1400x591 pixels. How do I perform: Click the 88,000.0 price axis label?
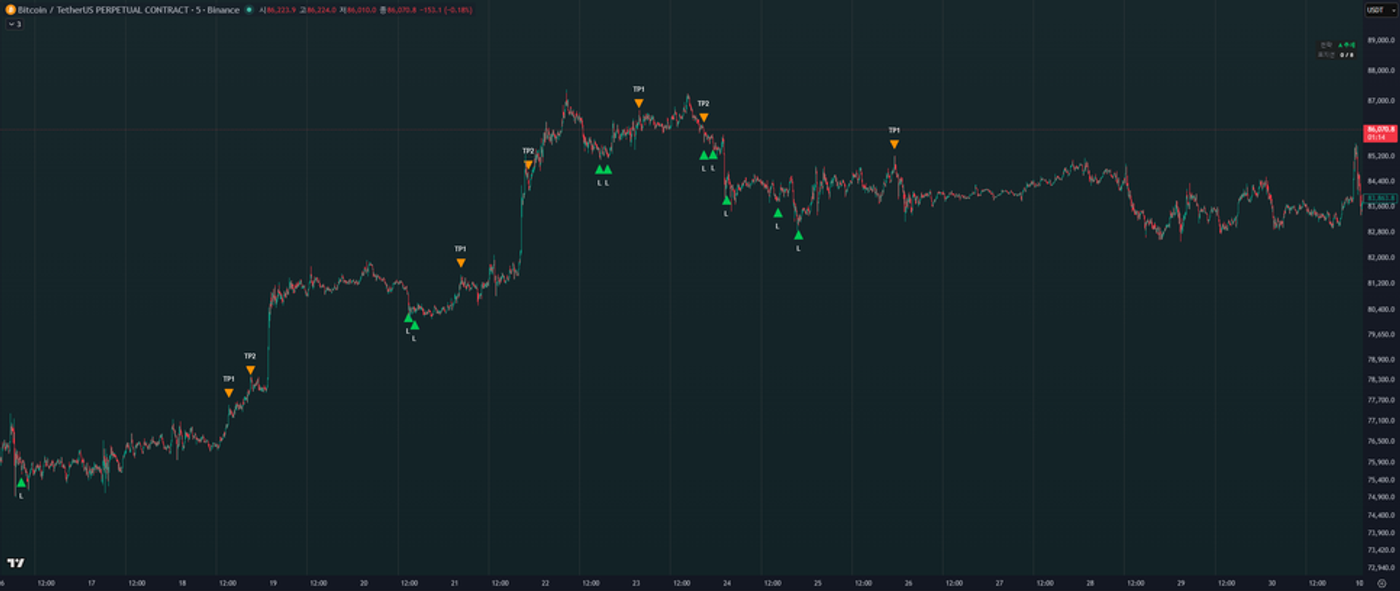1383,71
